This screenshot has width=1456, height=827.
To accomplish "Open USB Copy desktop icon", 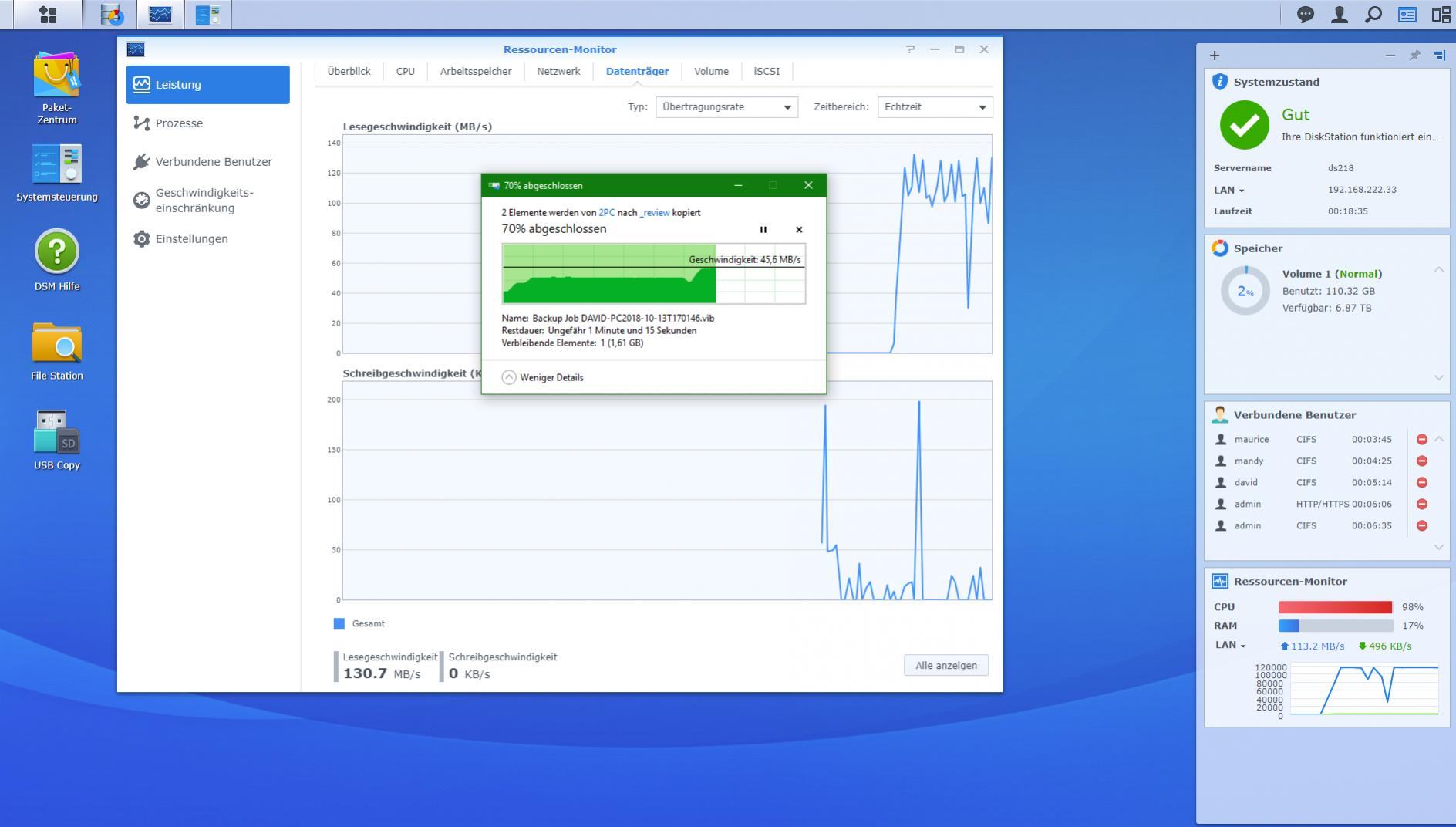I will click(56, 440).
